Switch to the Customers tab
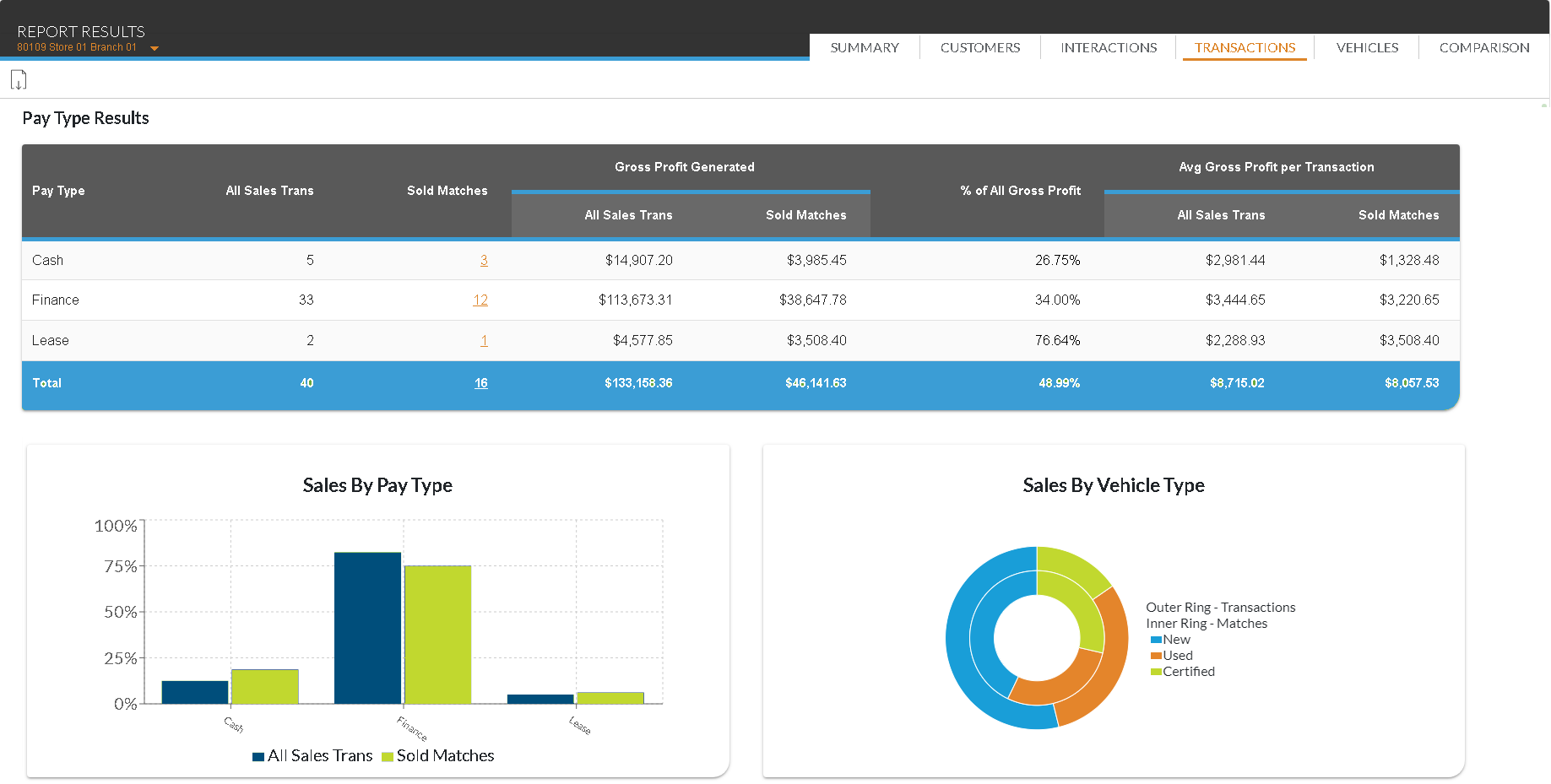Screen dimensions: 1551x784 click(979, 48)
